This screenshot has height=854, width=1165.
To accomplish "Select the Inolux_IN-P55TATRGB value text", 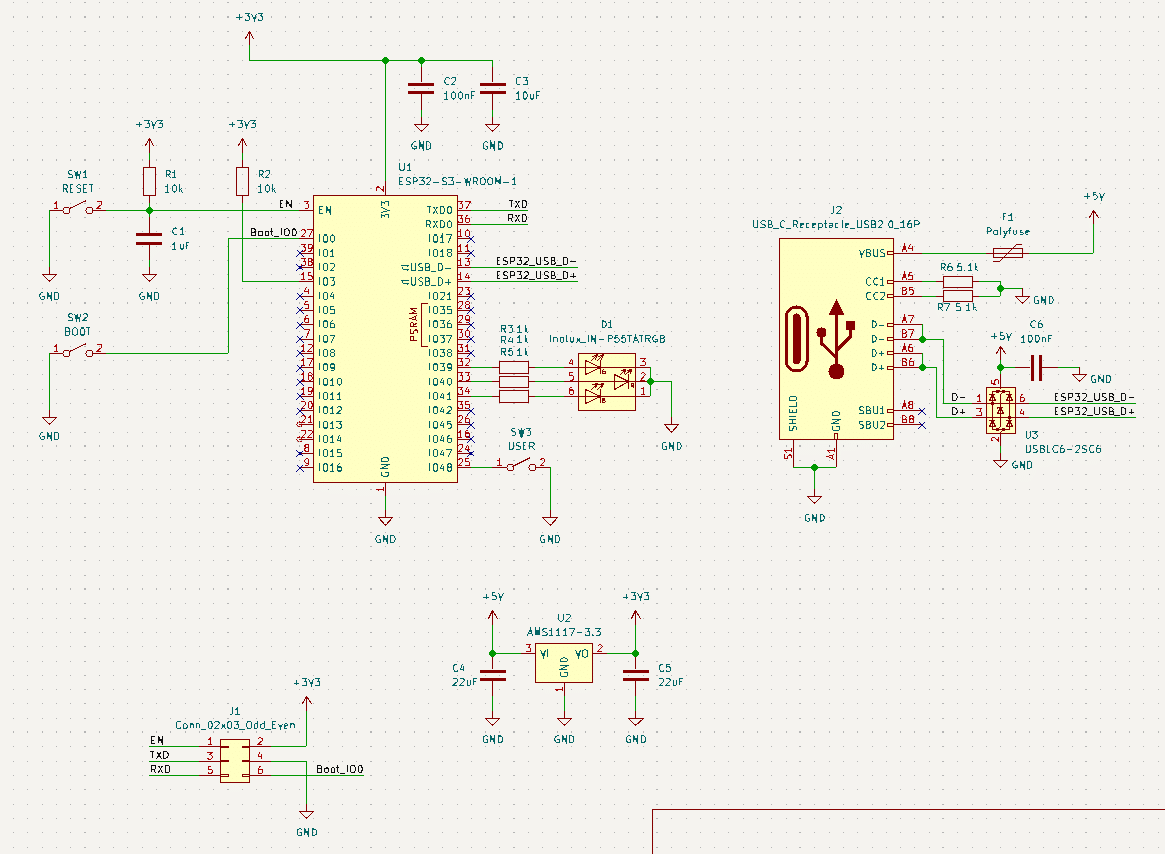I will click(607, 338).
